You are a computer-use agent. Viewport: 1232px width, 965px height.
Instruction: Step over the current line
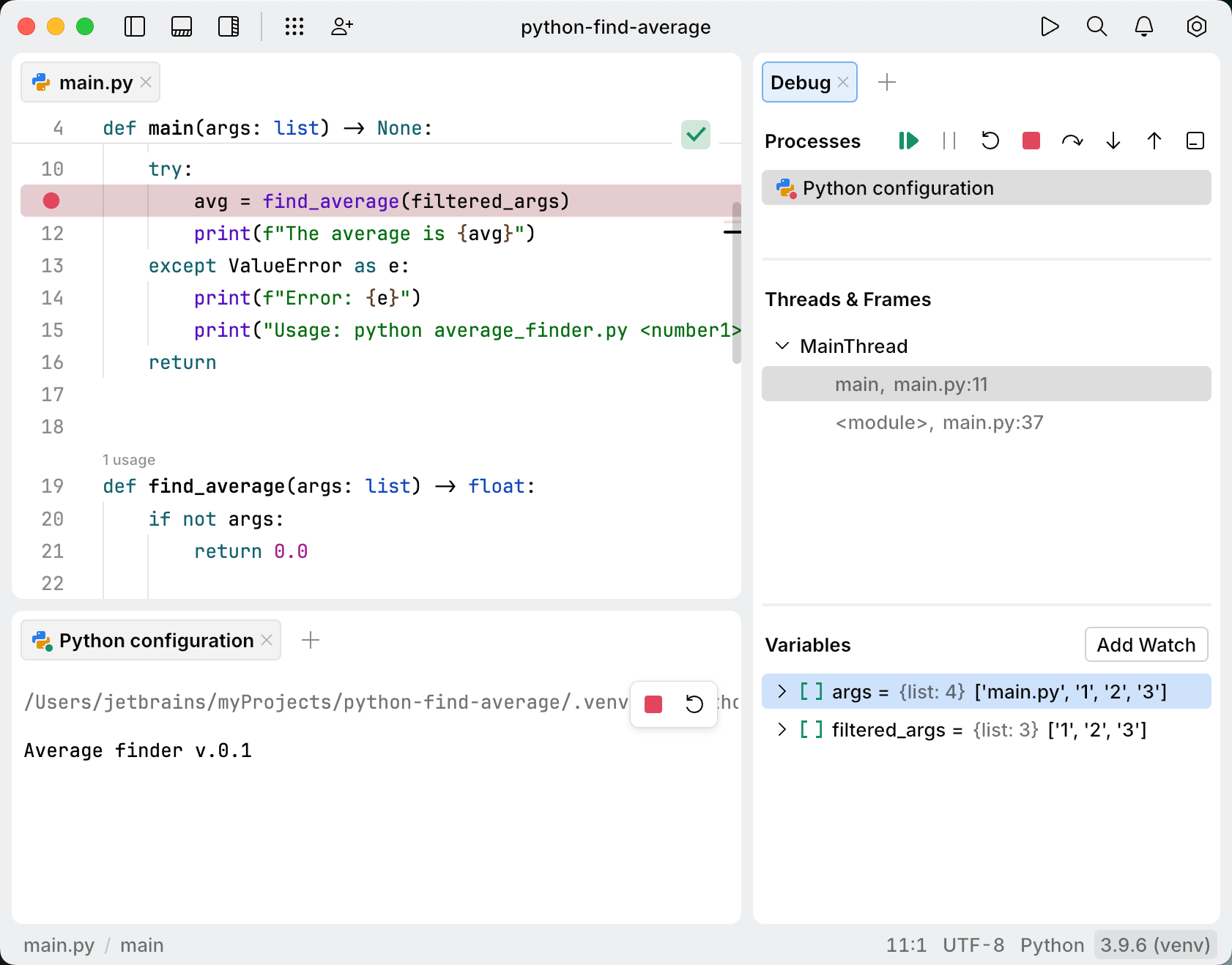point(1072,141)
